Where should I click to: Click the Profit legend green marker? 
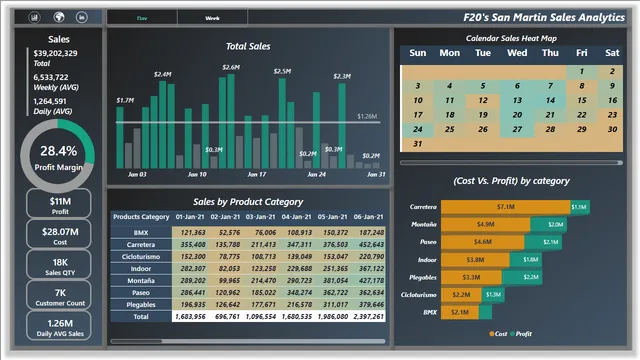click(512, 334)
